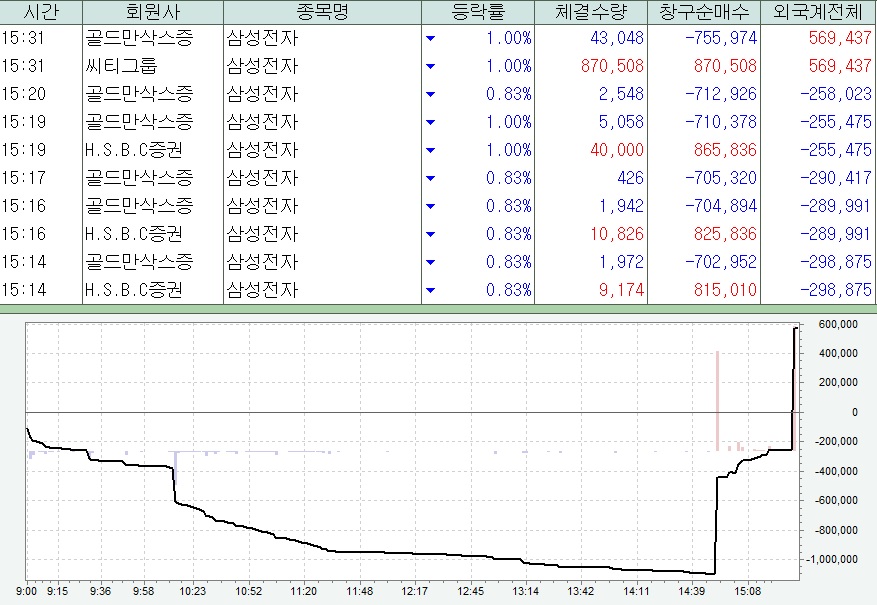
Task: Click chart axis value -1,000,000
Action: 831,560
